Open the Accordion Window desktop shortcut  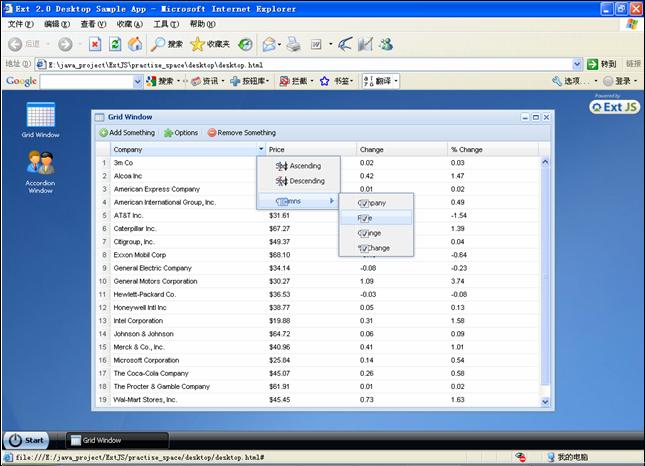[x=40, y=165]
